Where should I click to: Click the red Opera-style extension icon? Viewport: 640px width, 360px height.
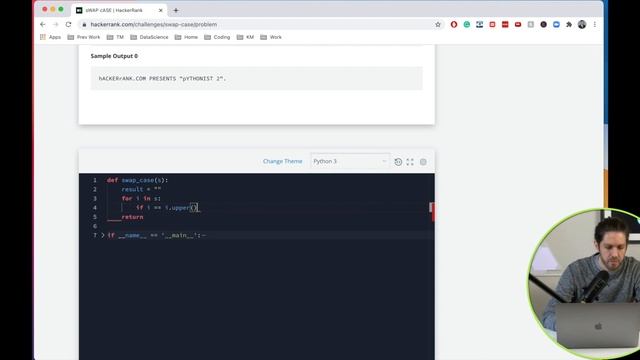pyautogui.click(x=454, y=24)
